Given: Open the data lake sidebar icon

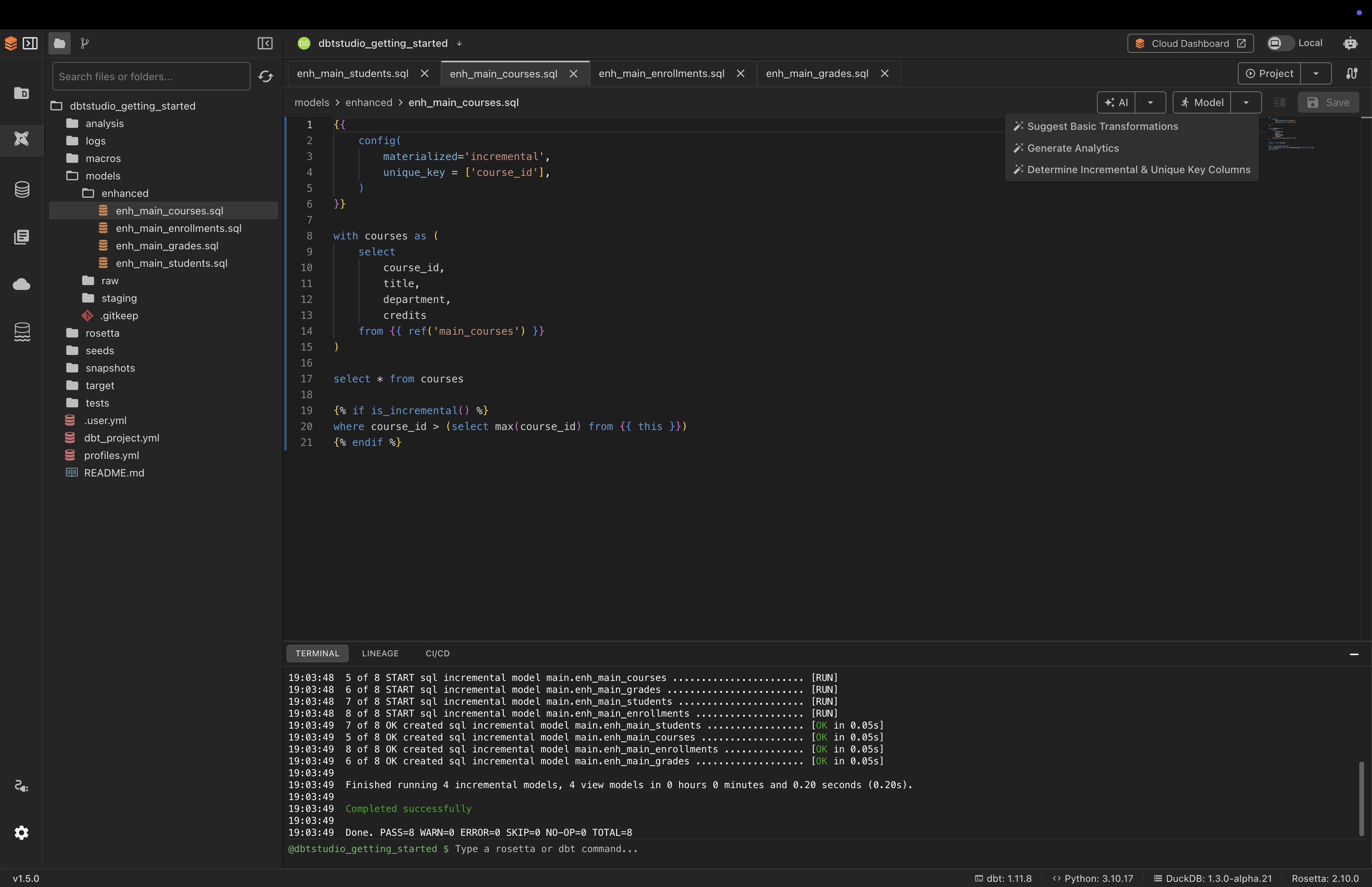Looking at the screenshot, I should [x=22, y=332].
